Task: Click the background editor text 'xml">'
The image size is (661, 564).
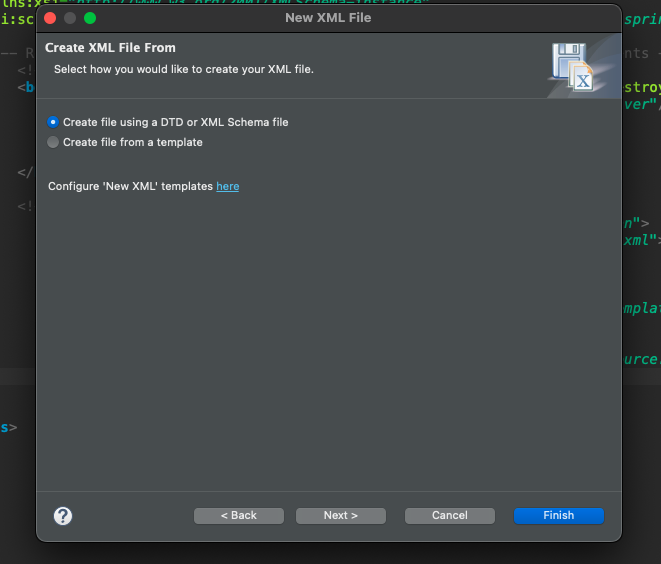Action: point(642,240)
